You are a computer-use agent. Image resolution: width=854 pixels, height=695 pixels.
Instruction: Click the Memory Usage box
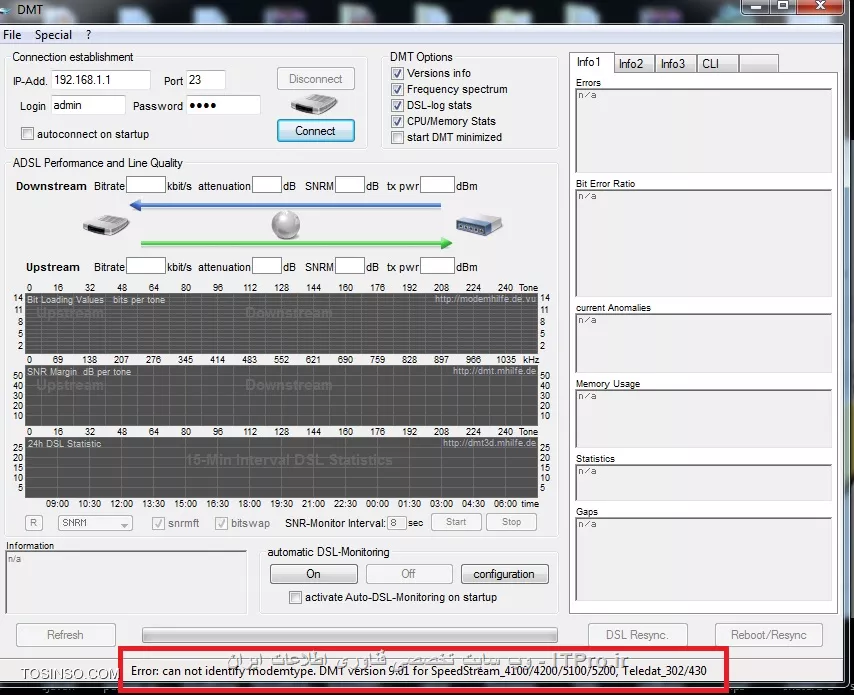(704, 419)
